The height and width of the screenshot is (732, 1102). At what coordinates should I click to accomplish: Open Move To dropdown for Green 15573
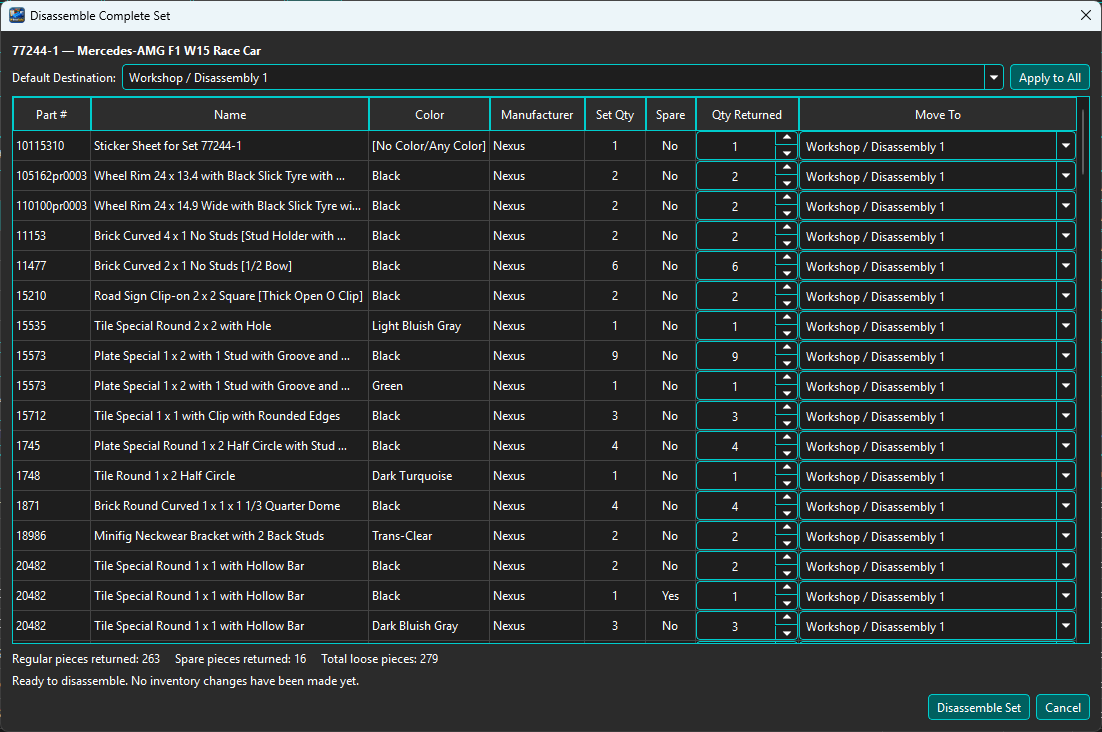click(1065, 386)
